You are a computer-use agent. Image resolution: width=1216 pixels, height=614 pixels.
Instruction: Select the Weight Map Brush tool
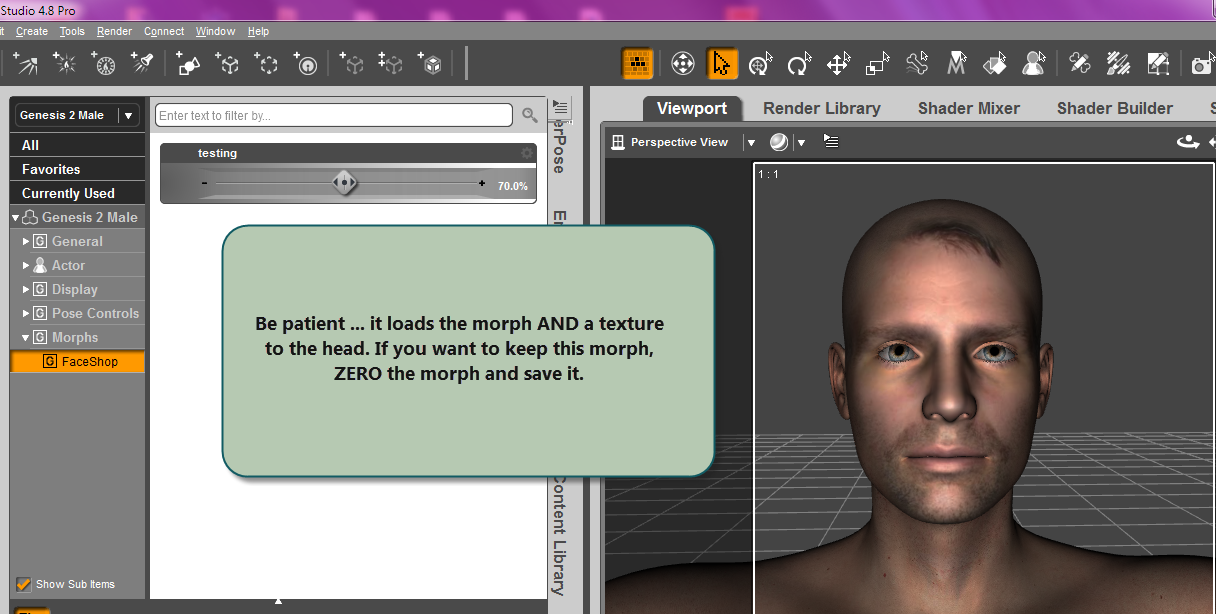tap(1119, 65)
